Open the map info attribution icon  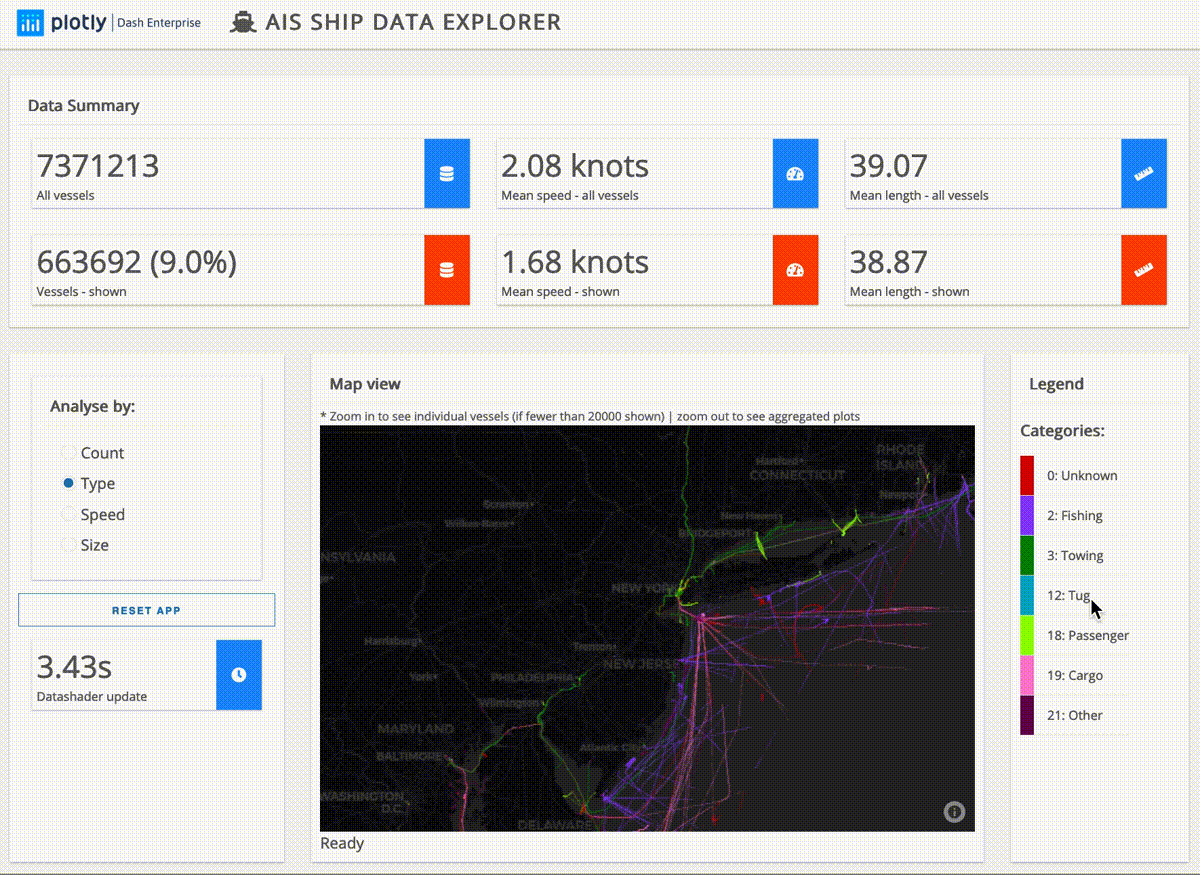tap(954, 812)
